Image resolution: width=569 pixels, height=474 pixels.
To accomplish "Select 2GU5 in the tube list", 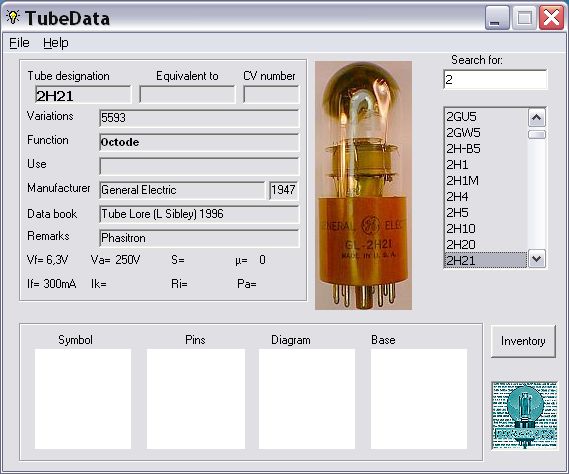I will pos(486,117).
